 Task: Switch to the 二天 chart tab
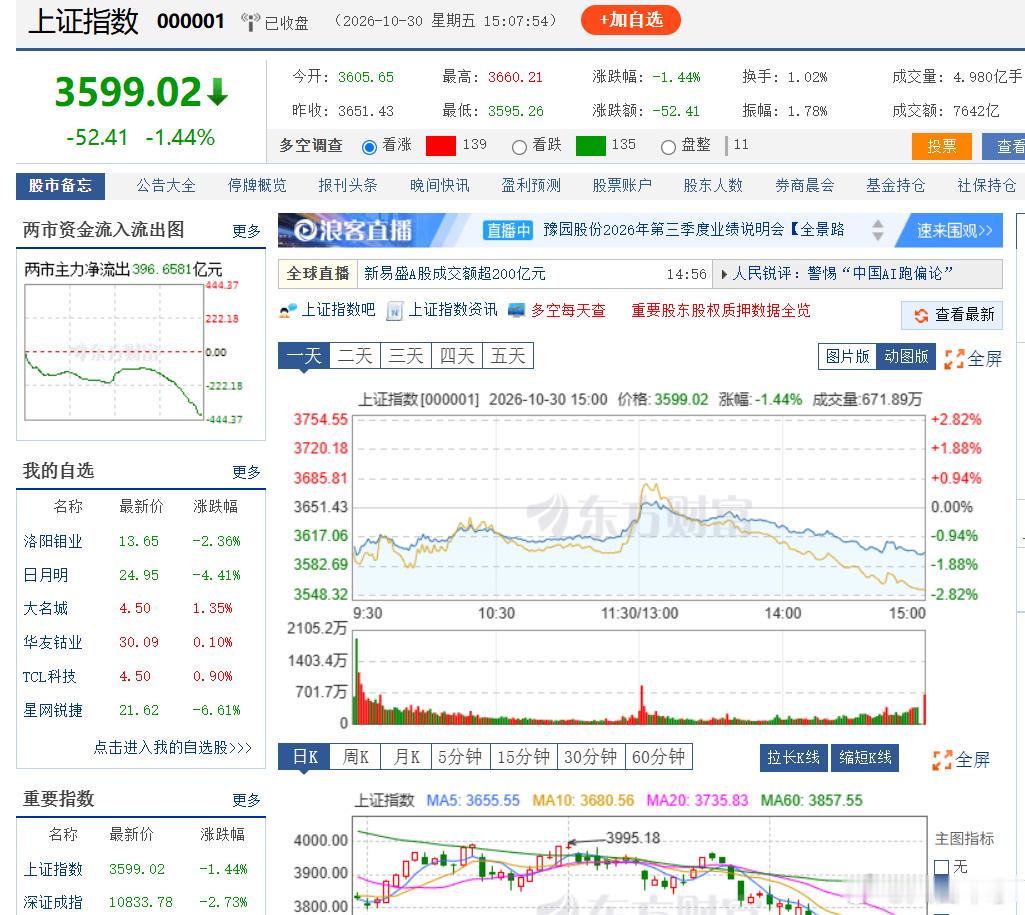355,356
